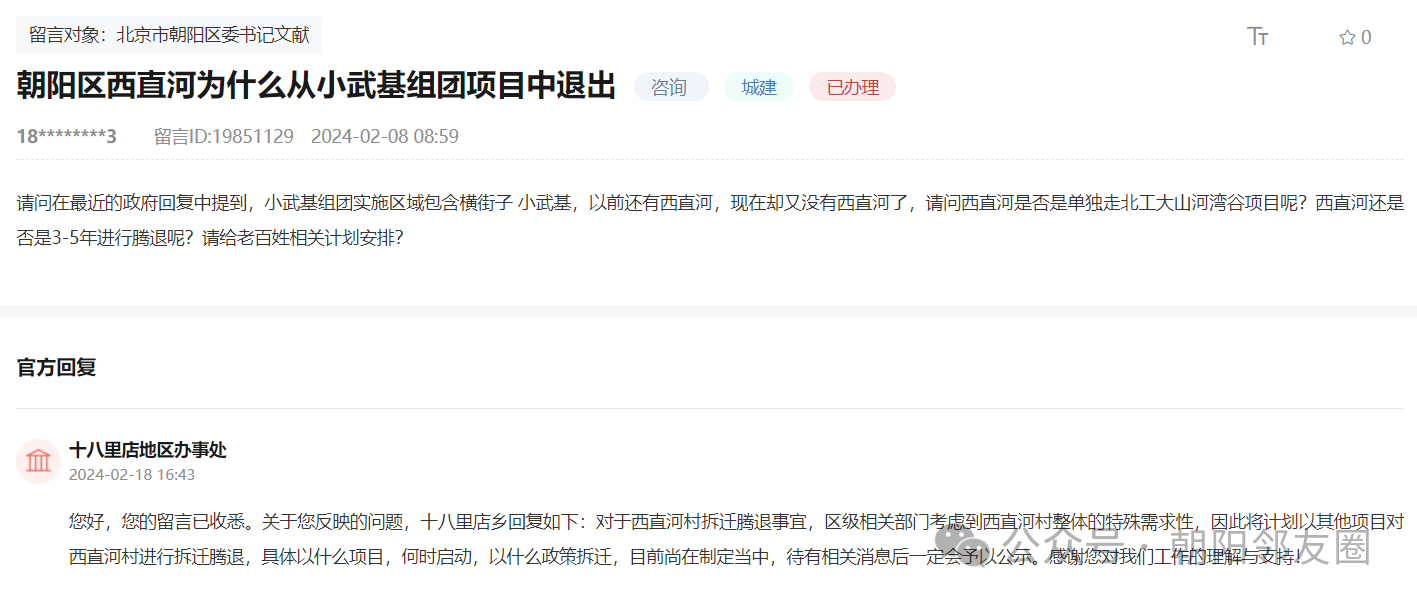The width and height of the screenshot is (1417, 604).
Task: Open the 十八里店地区办事处 responder name
Action: 148,450
